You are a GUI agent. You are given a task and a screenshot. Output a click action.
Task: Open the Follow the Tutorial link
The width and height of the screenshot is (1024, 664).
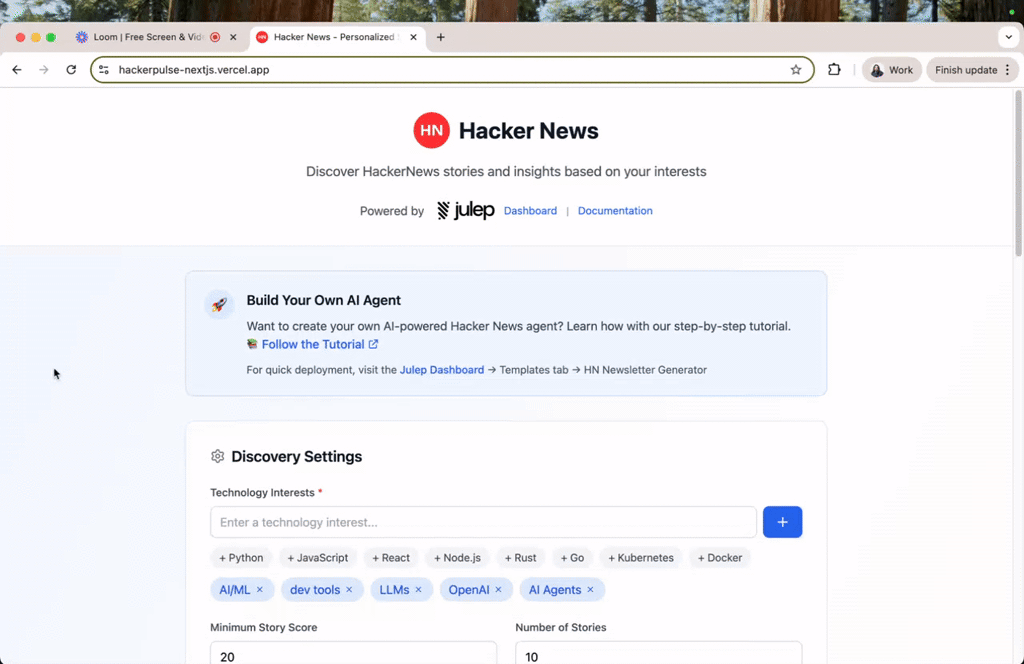click(313, 344)
